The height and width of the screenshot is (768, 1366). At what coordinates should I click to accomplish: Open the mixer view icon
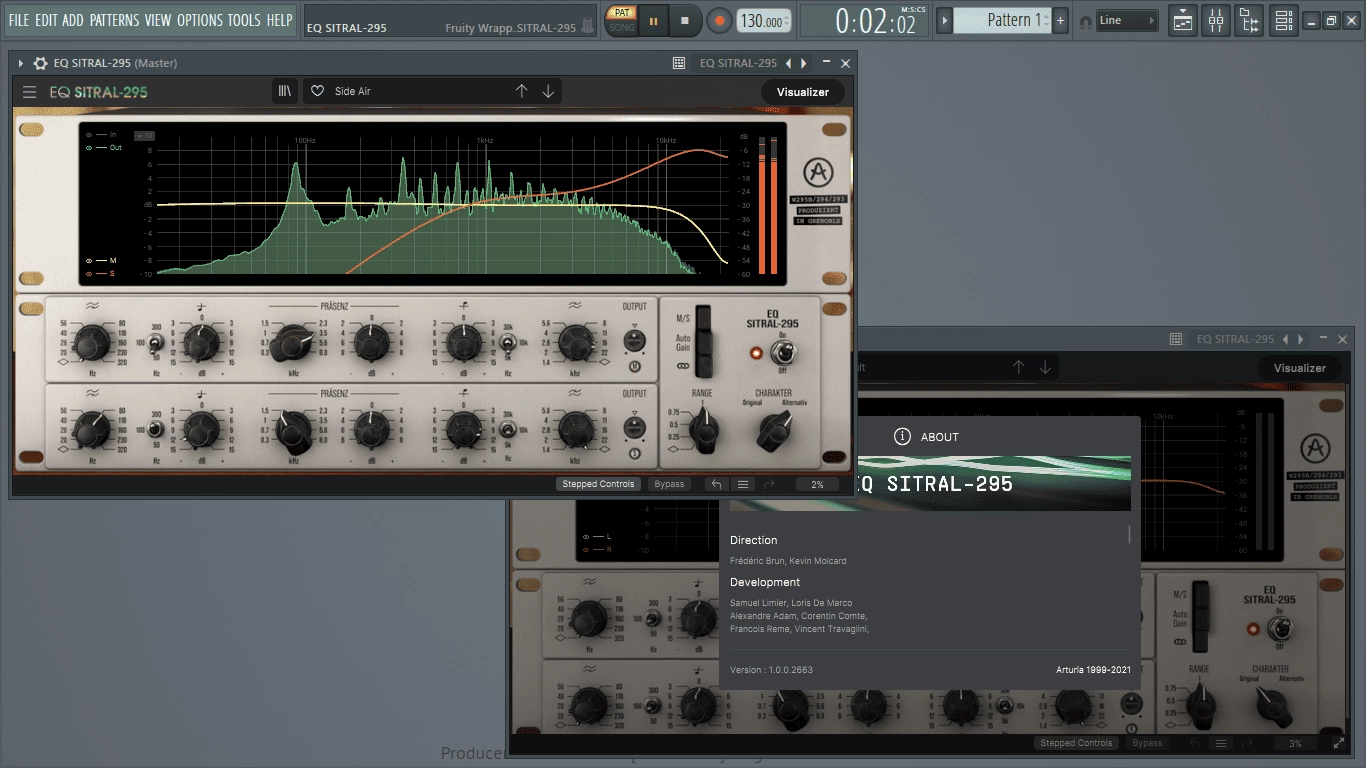click(1216, 20)
